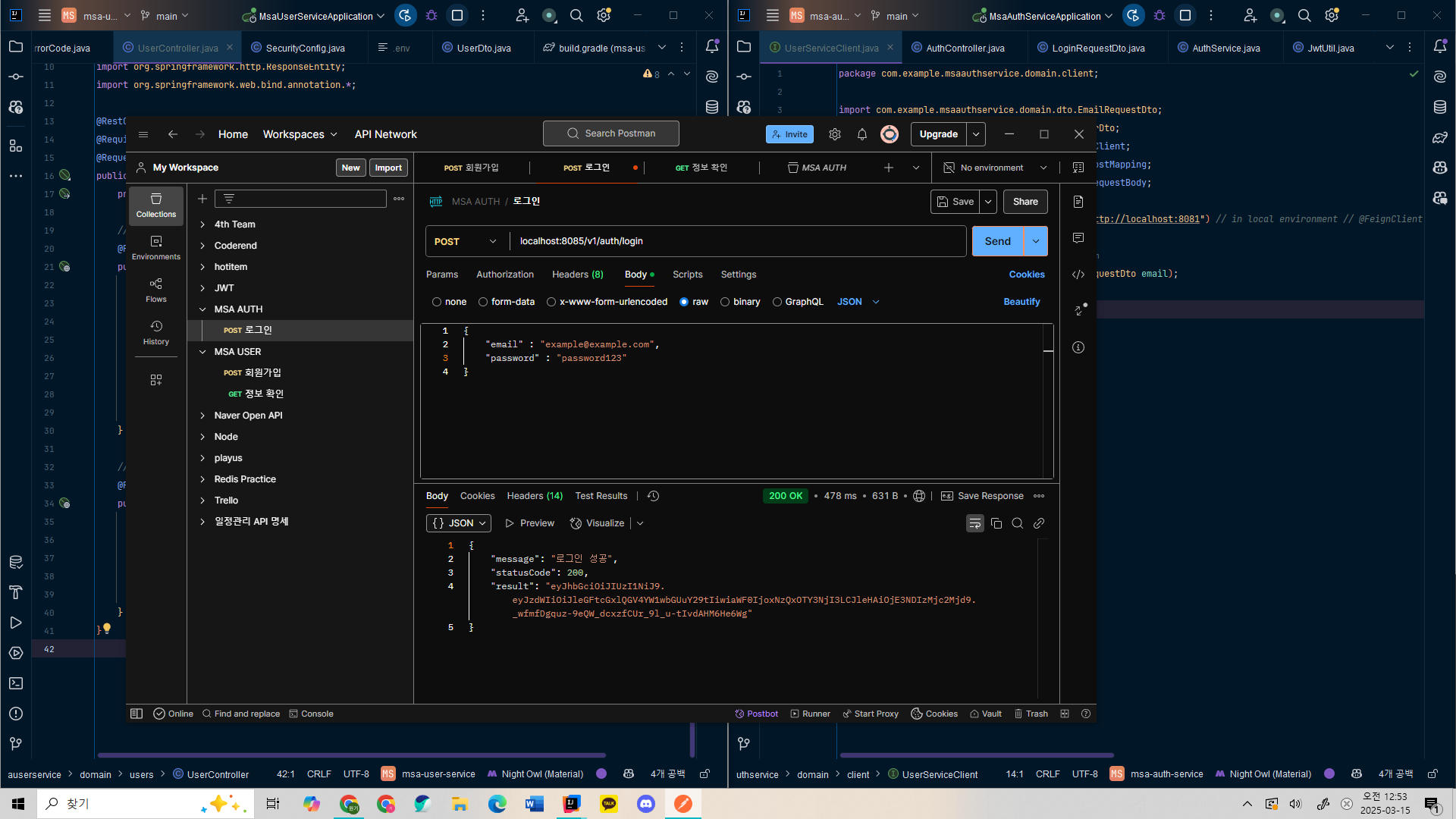Switch to the Authorization request tab
1456x819 pixels.
(505, 275)
